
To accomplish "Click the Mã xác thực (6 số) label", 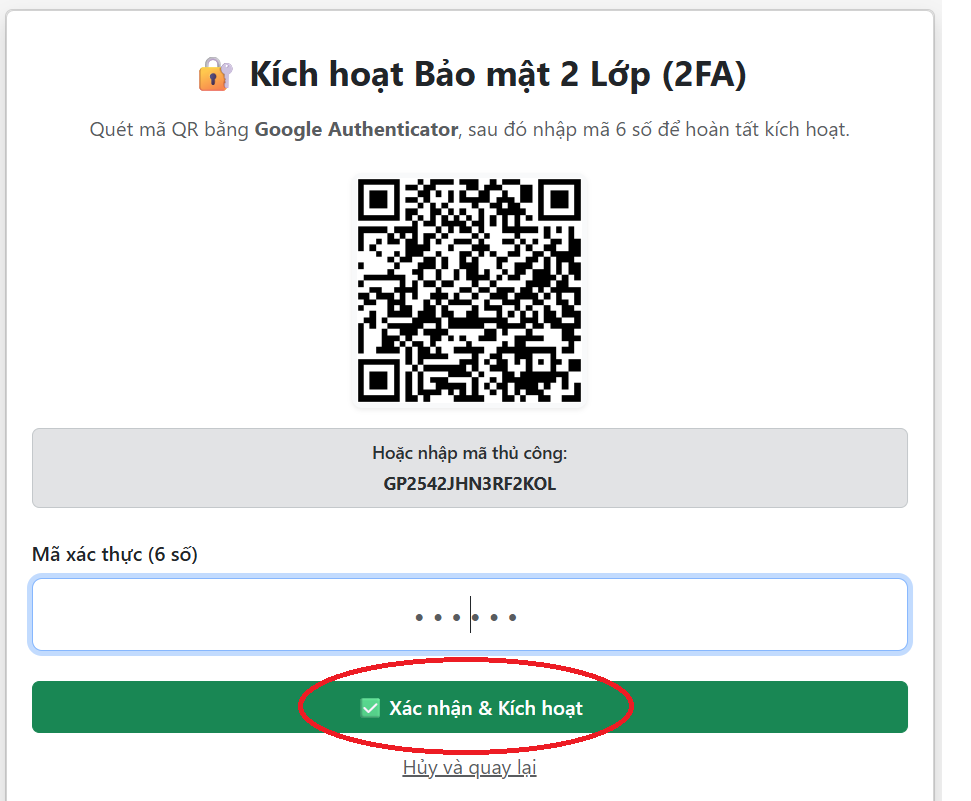I will (115, 554).
